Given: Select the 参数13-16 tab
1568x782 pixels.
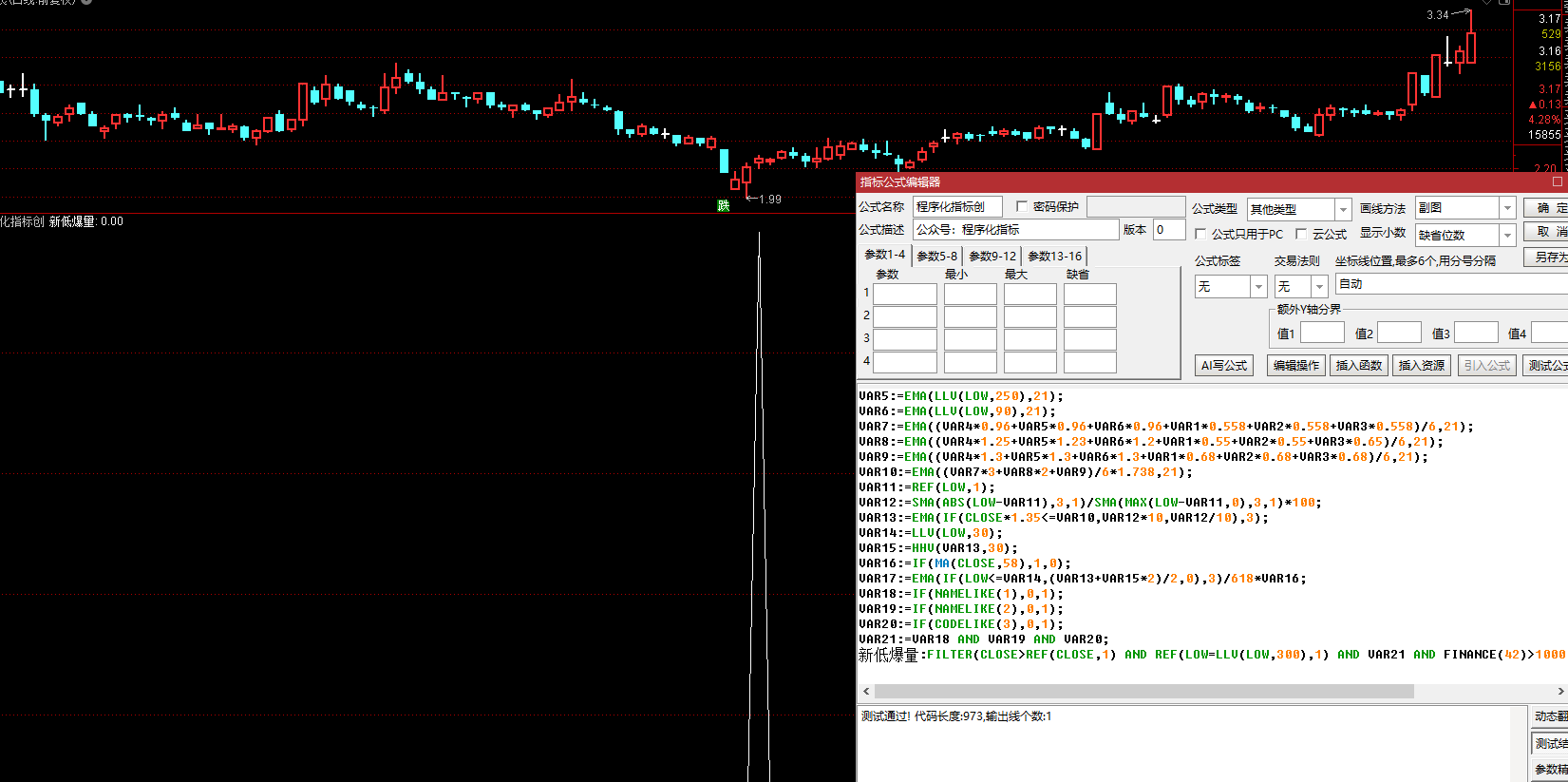Looking at the screenshot, I should pyautogui.click(x=1054, y=257).
